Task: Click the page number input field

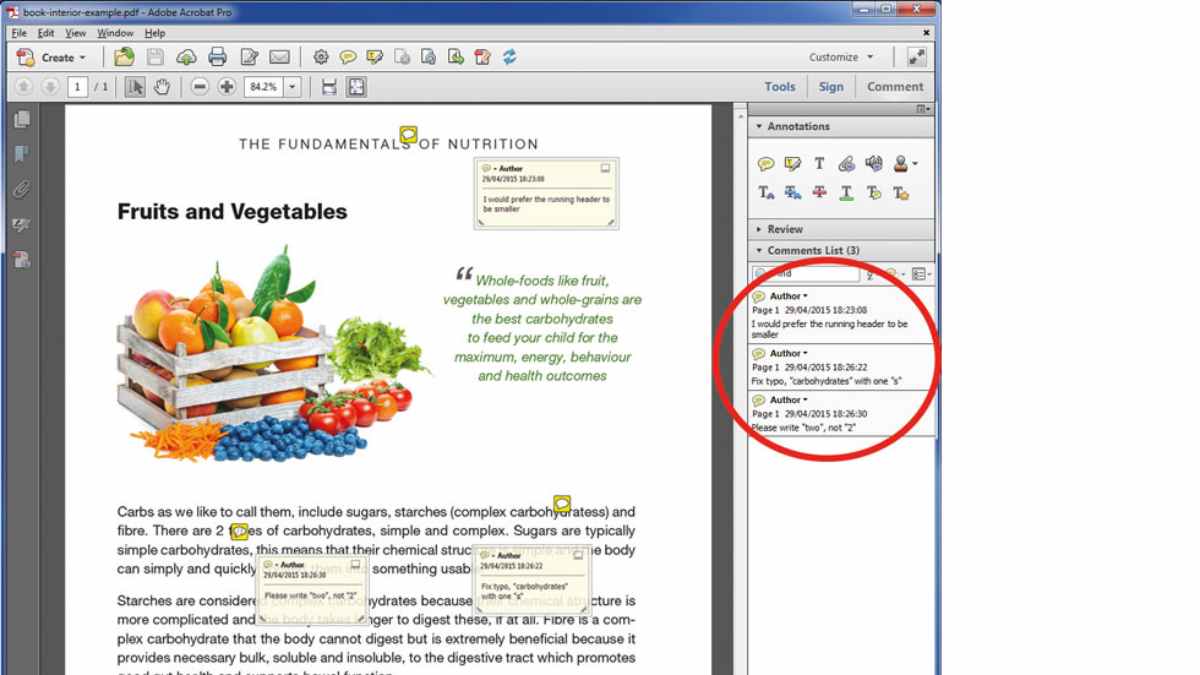Action: [x=78, y=87]
